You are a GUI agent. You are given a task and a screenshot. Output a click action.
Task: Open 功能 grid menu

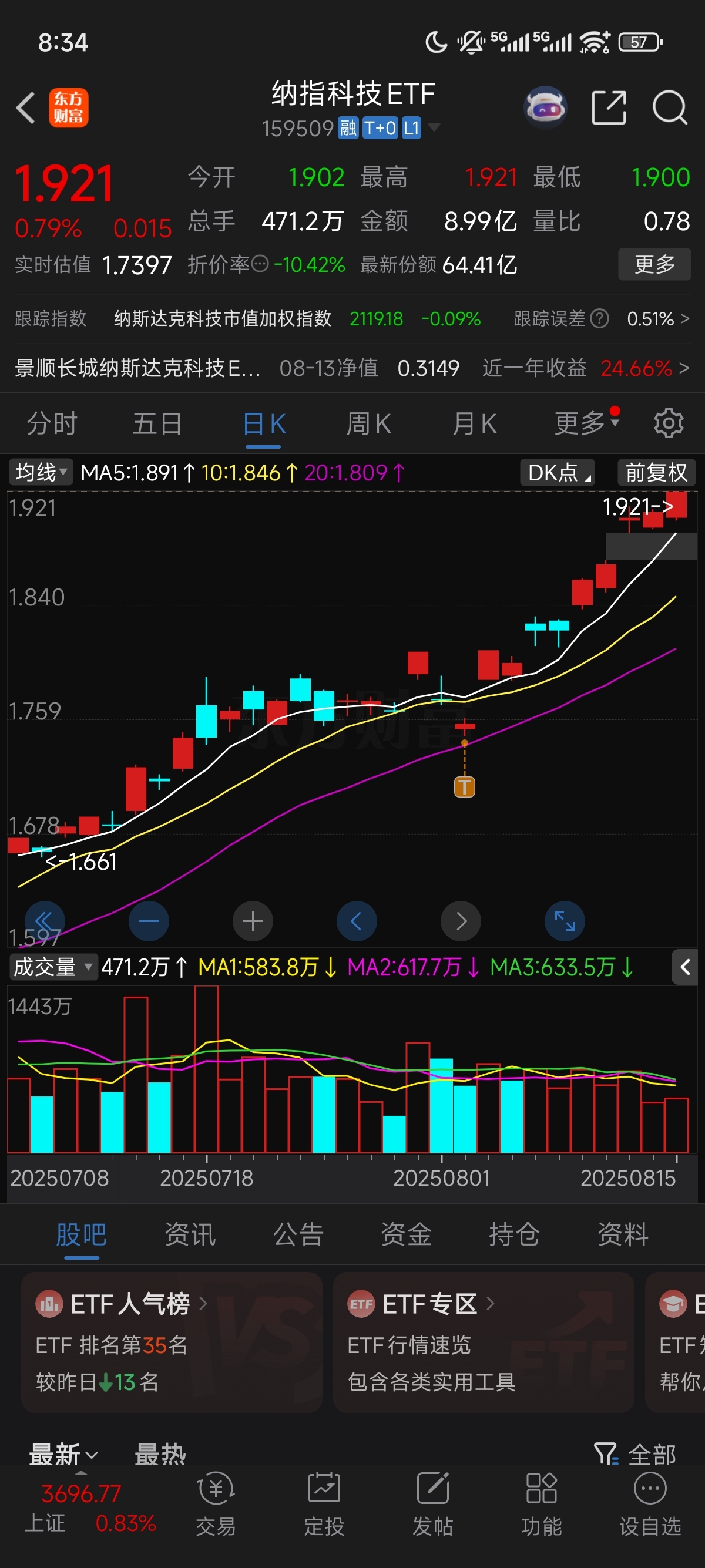point(541,1503)
